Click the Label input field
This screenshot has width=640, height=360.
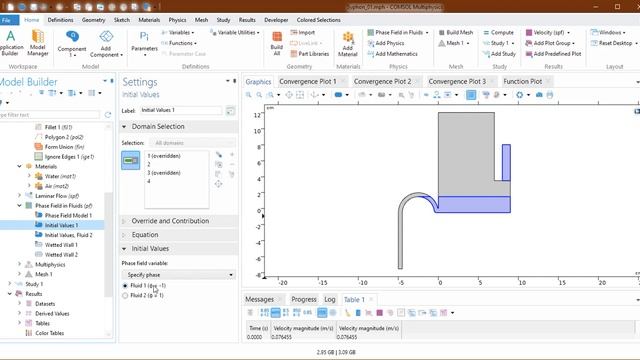point(181,110)
